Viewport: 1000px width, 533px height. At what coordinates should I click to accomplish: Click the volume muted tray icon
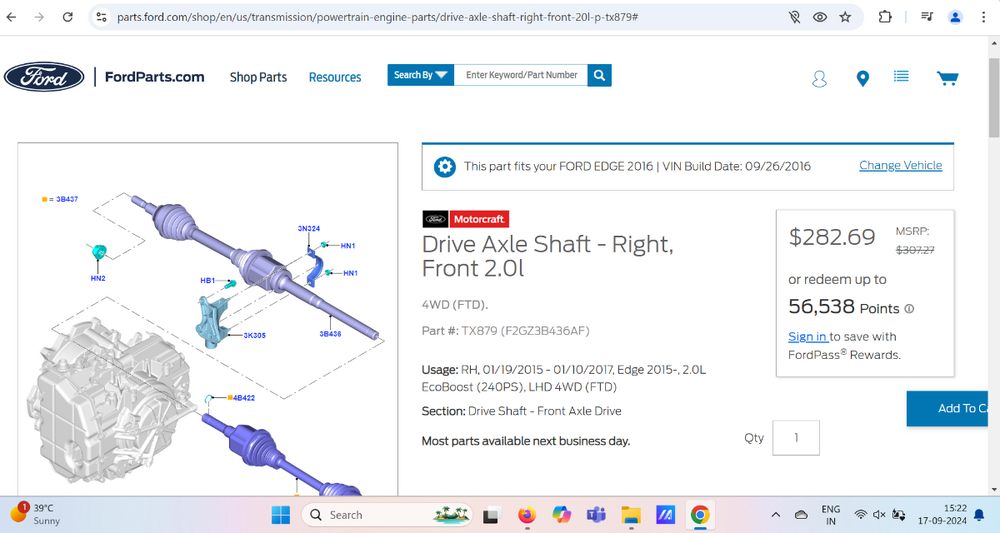point(879,515)
